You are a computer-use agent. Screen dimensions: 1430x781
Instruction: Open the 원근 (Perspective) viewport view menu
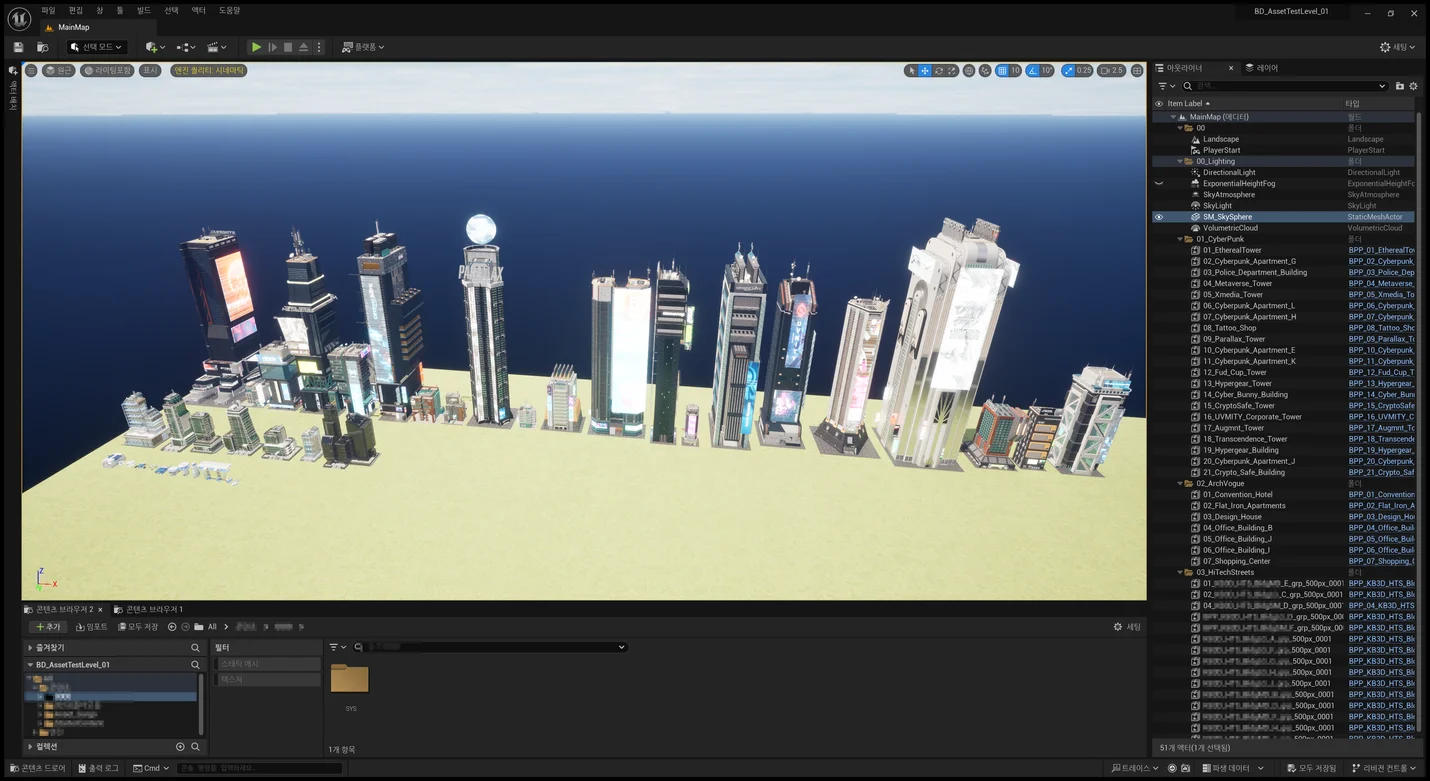59,71
